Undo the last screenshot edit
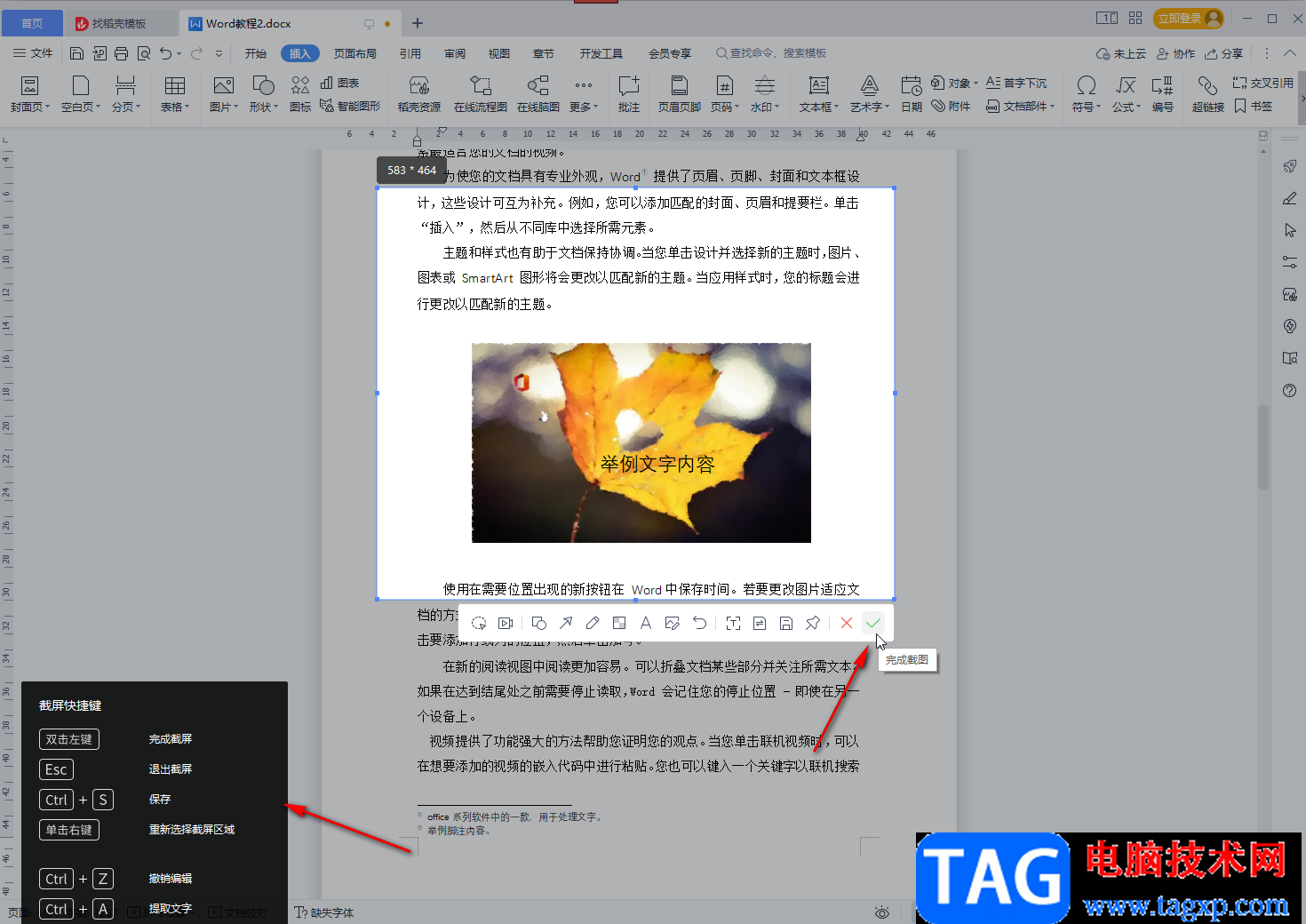This screenshot has height=924, width=1306. [x=700, y=623]
